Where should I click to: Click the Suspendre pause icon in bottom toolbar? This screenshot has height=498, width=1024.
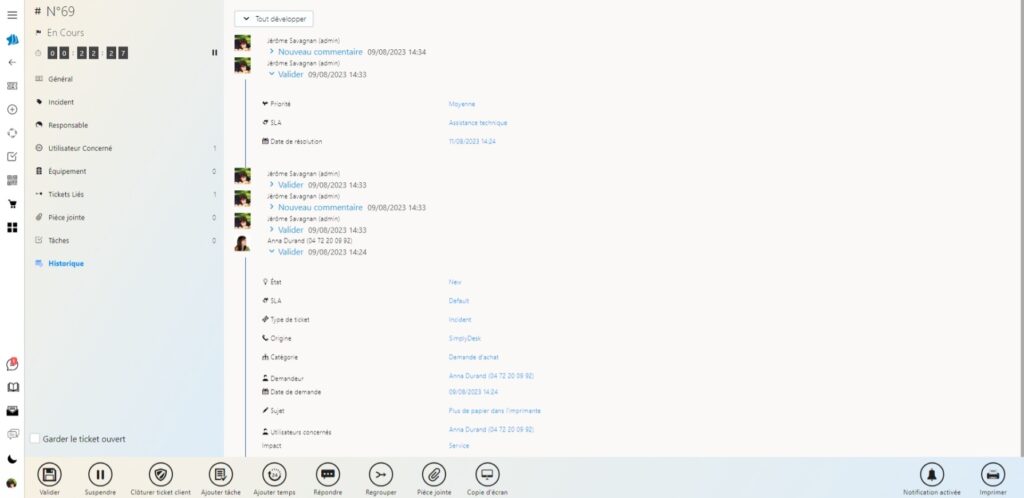point(101,474)
